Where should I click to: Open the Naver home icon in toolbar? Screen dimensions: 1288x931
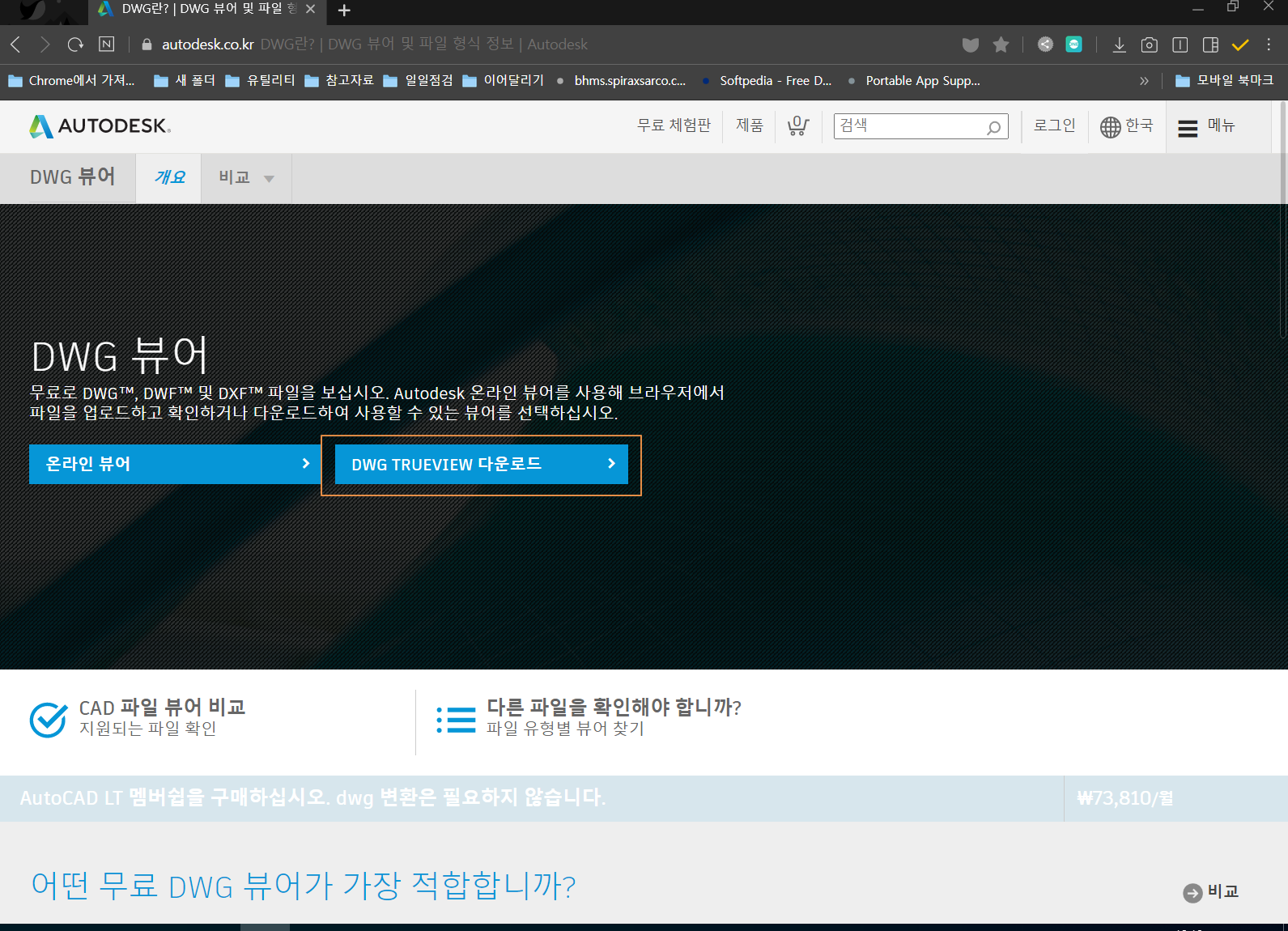106,45
